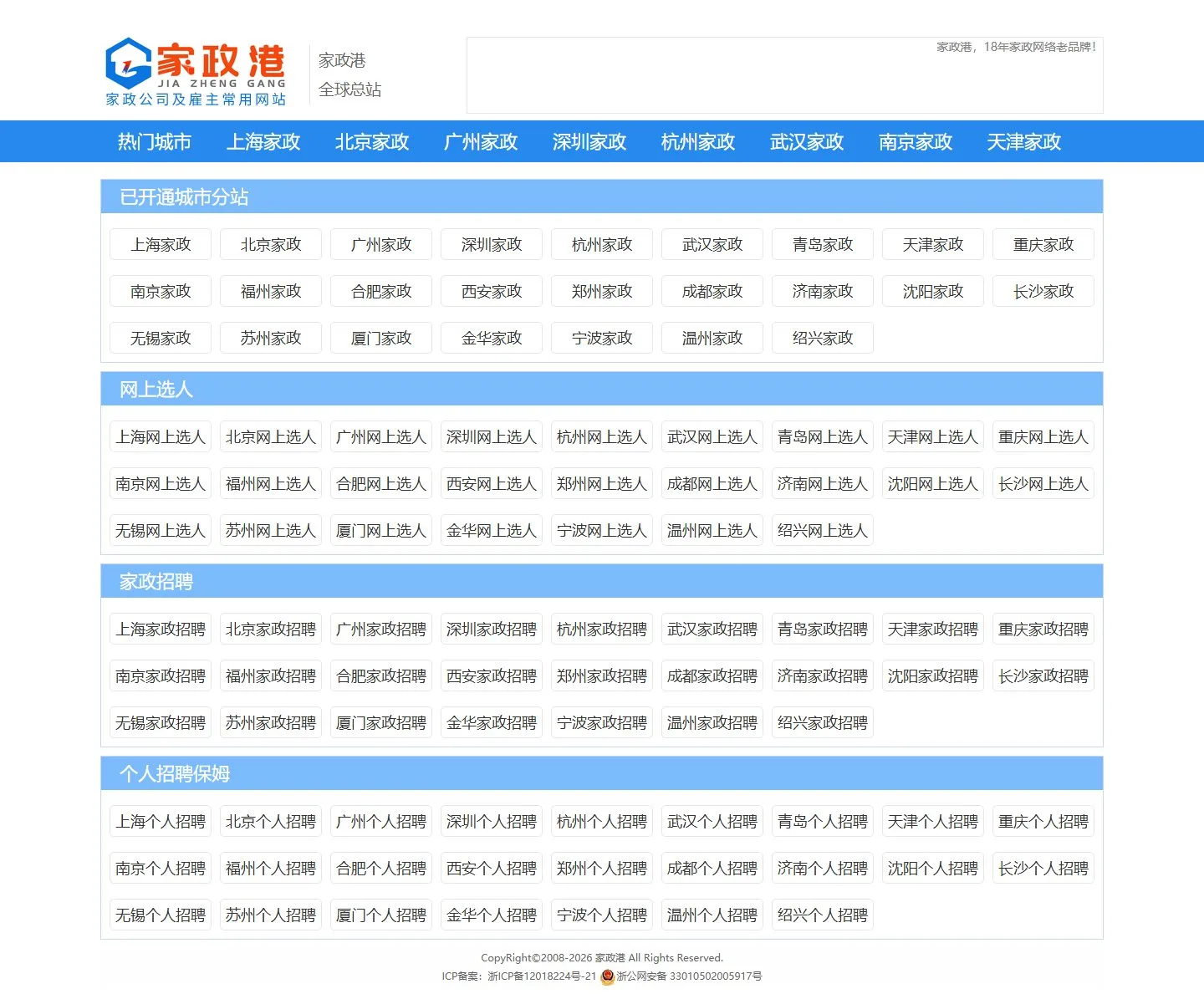Viewport: 1204px width, 994px height.
Task: Select 沈阳个人招聘
Action: 933,868
